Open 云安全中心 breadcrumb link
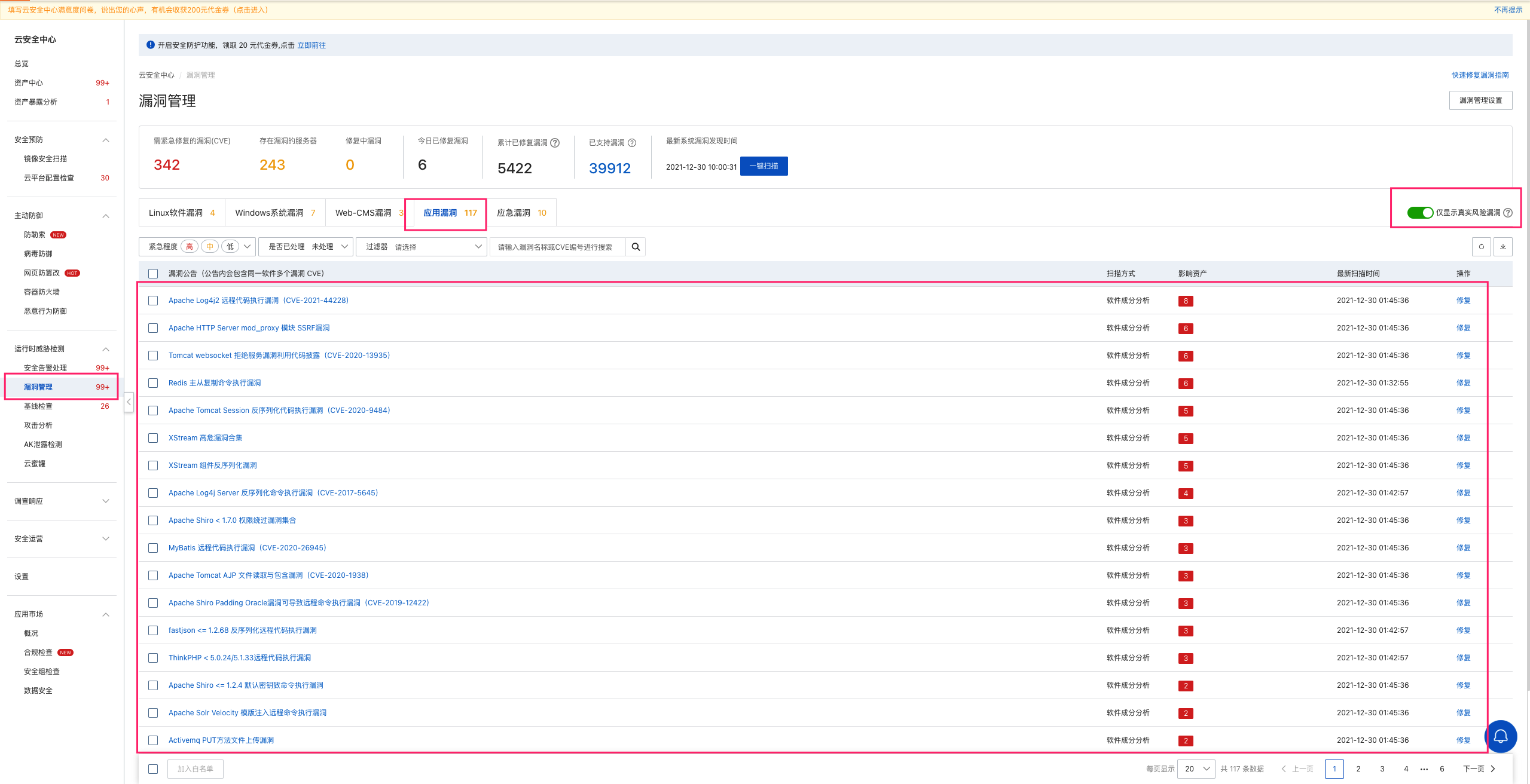1530x784 pixels. [x=156, y=75]
